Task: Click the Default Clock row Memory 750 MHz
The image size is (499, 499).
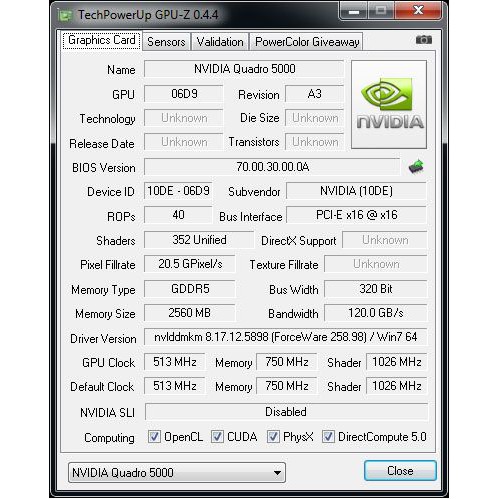Action: coord(287,386)
